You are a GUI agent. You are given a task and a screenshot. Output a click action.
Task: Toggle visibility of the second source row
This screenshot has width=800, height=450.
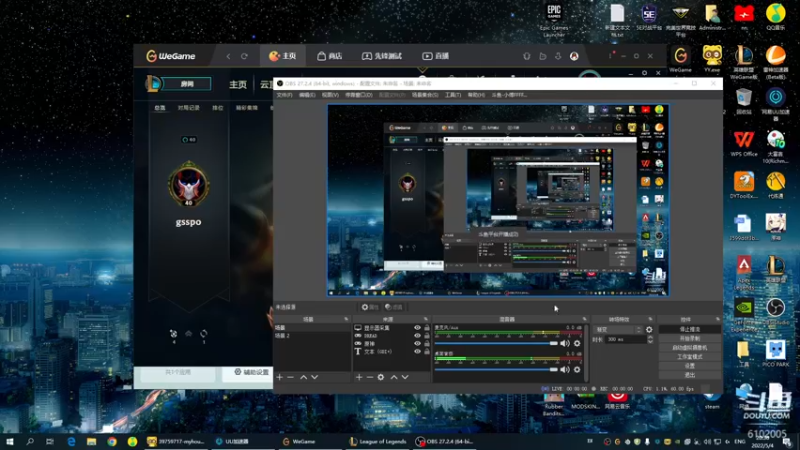(x=417, y=336)
